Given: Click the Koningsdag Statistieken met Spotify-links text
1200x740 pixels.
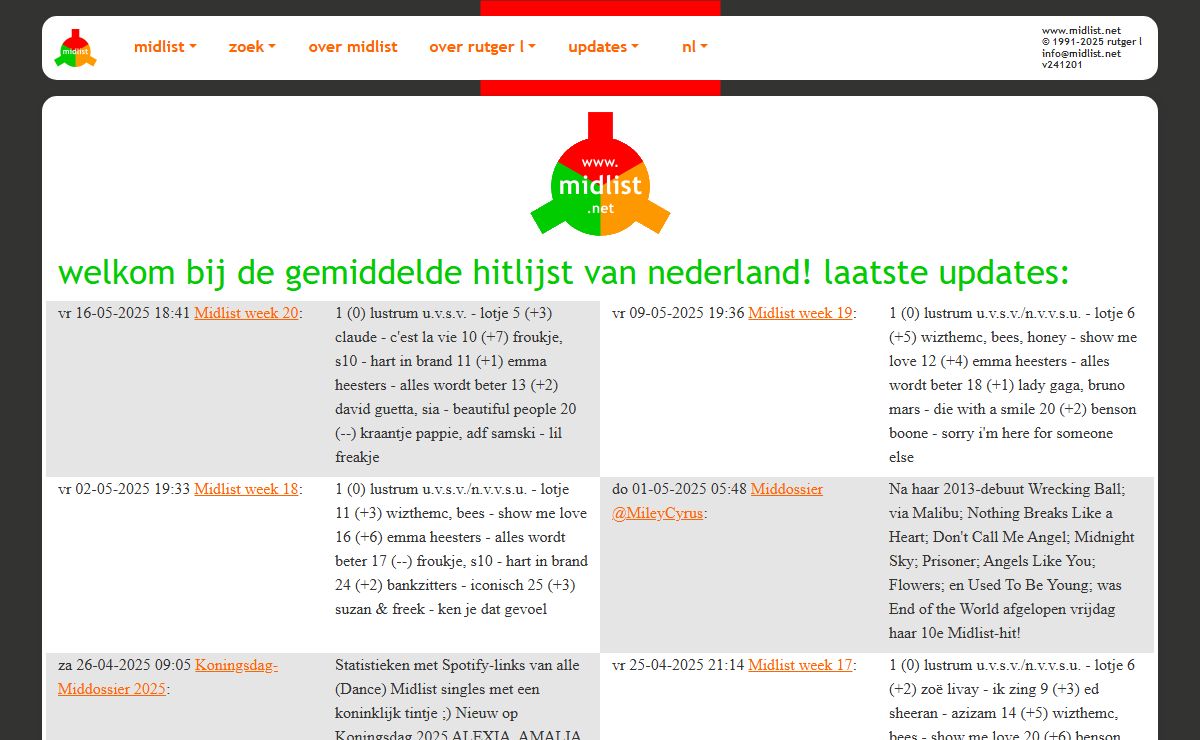Looking at the screenshot, I should 458,700.
